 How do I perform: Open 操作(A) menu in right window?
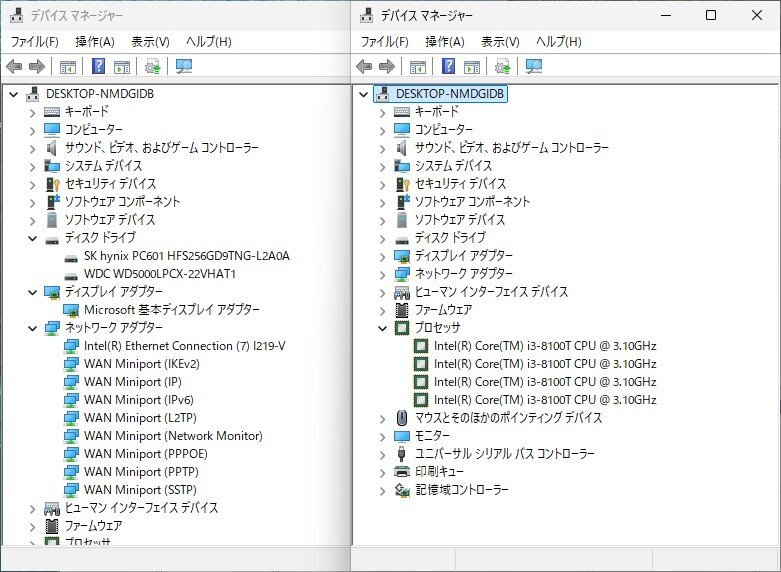445,41
